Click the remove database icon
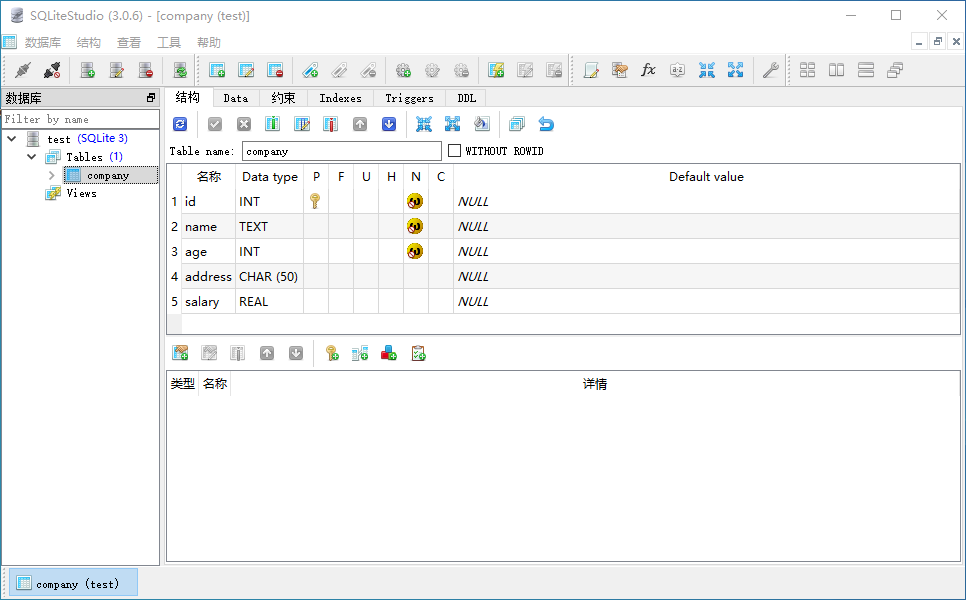Screen dimensions: 966x600 [145, 70]
